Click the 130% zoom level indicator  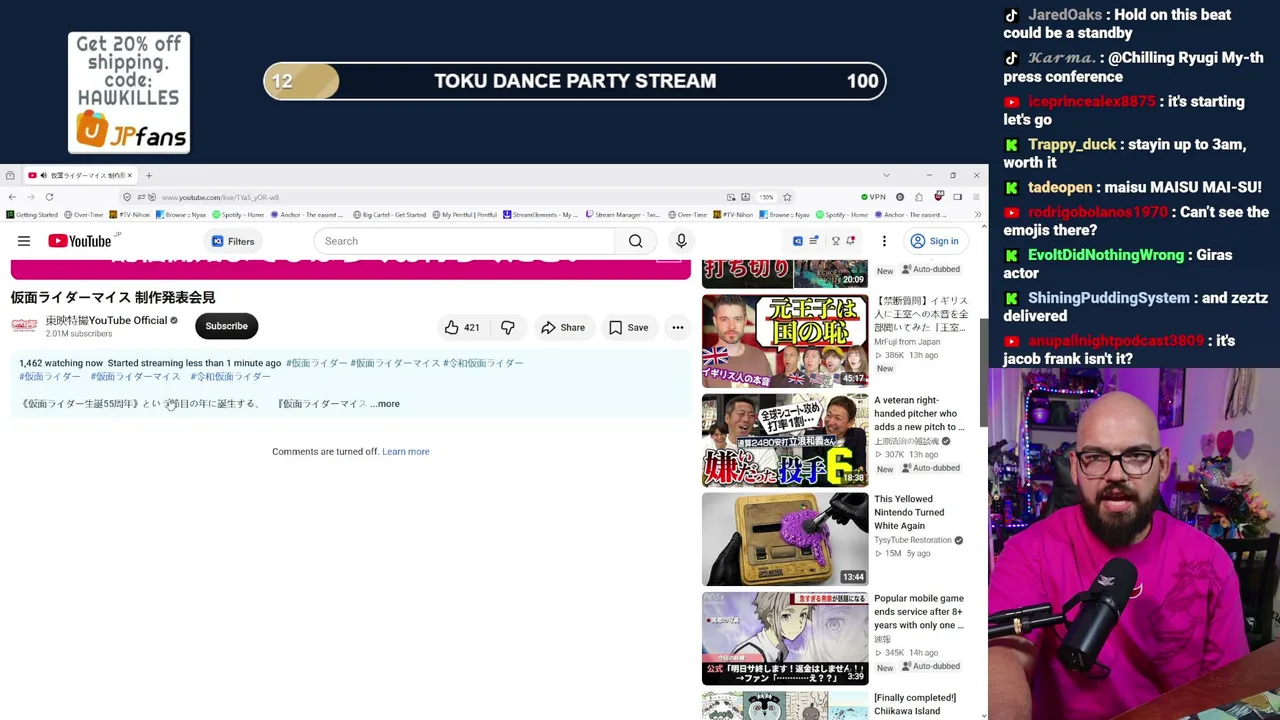point(766,197)
